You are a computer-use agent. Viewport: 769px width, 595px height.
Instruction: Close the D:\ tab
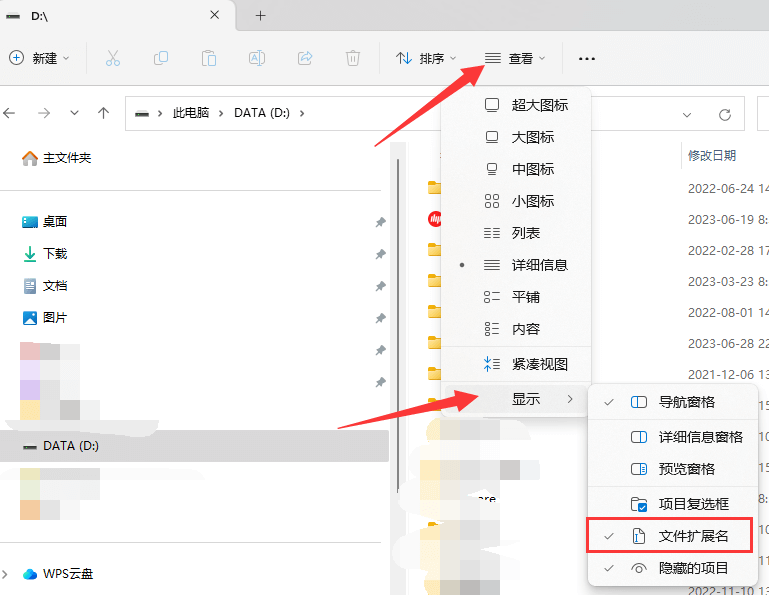[x=214, y=15]
